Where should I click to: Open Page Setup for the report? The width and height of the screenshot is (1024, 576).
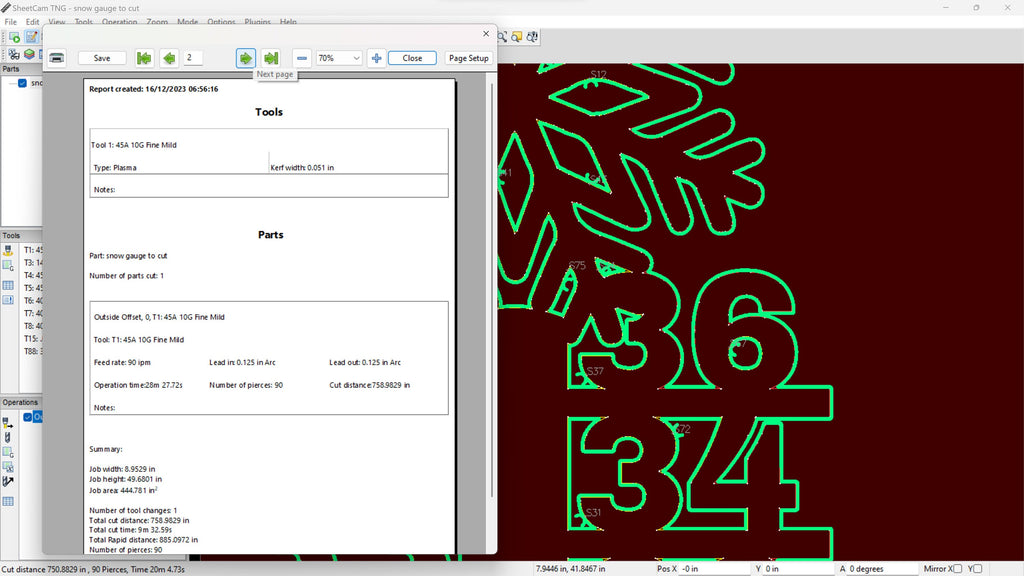pos(468,58)
